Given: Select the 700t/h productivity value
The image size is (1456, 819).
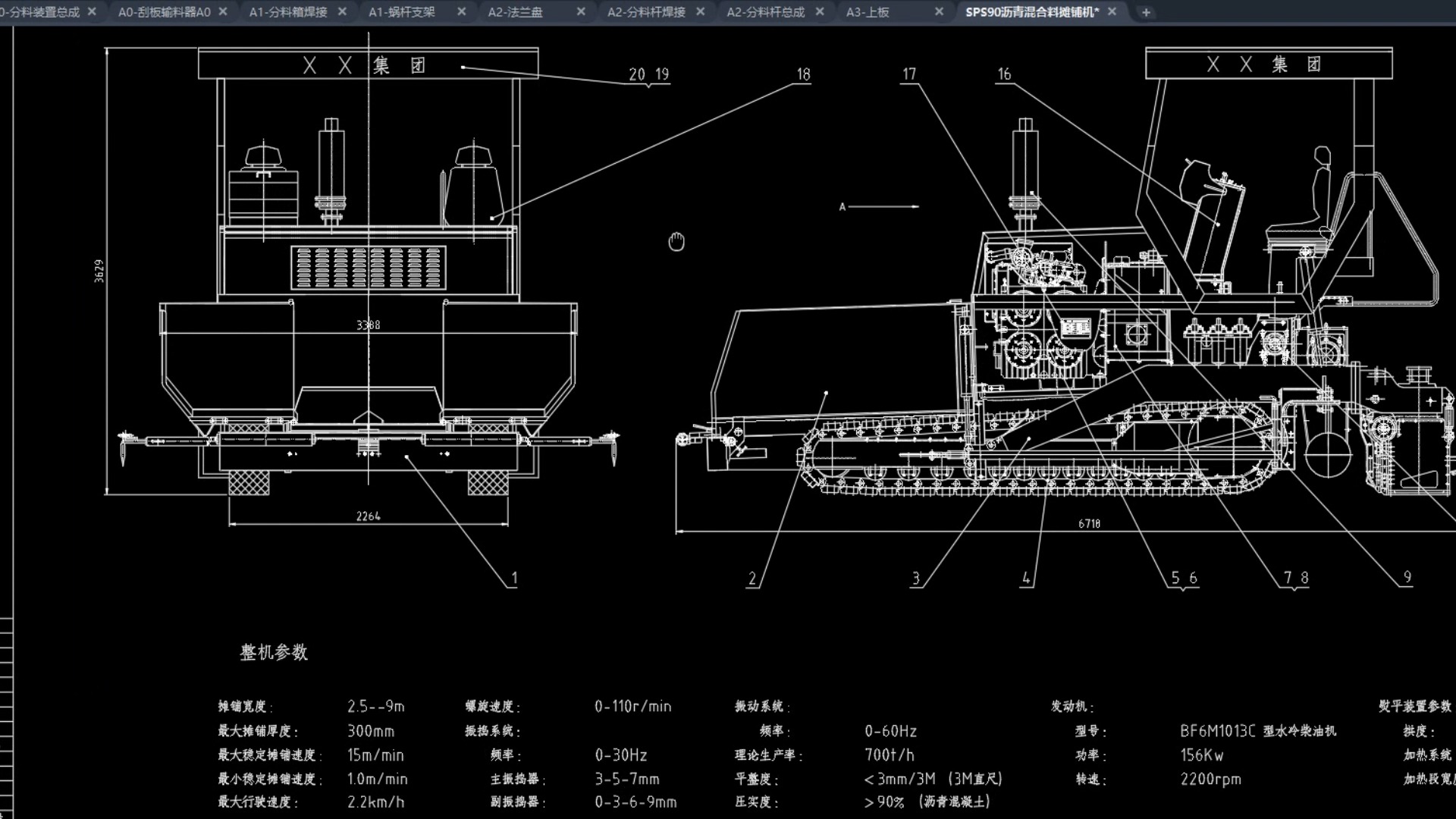Looking at the screenshot, I should point(890,756).
